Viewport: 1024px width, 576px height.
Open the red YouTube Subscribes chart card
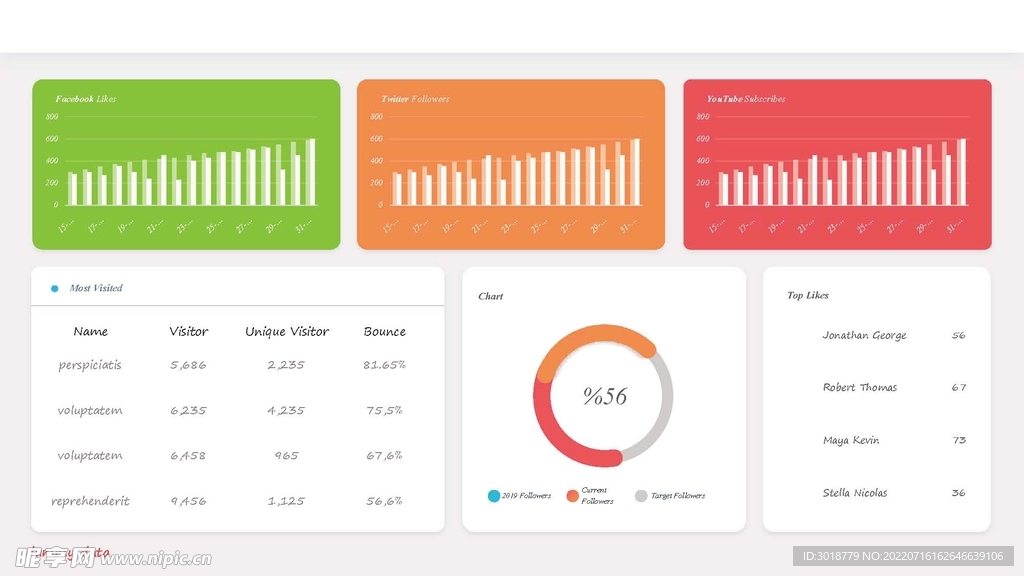(837, 164)
